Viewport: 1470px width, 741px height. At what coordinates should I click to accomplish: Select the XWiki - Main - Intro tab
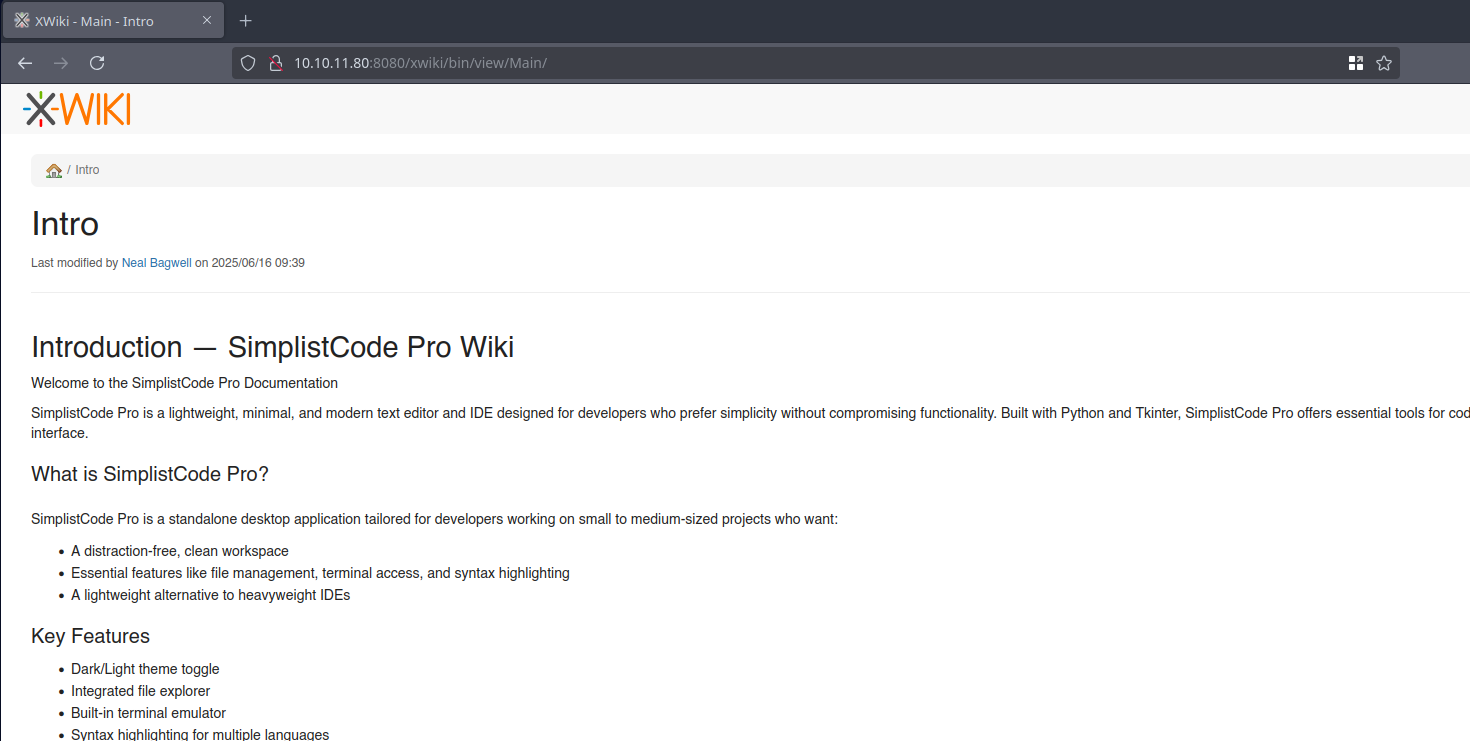(x=100, y=21)
